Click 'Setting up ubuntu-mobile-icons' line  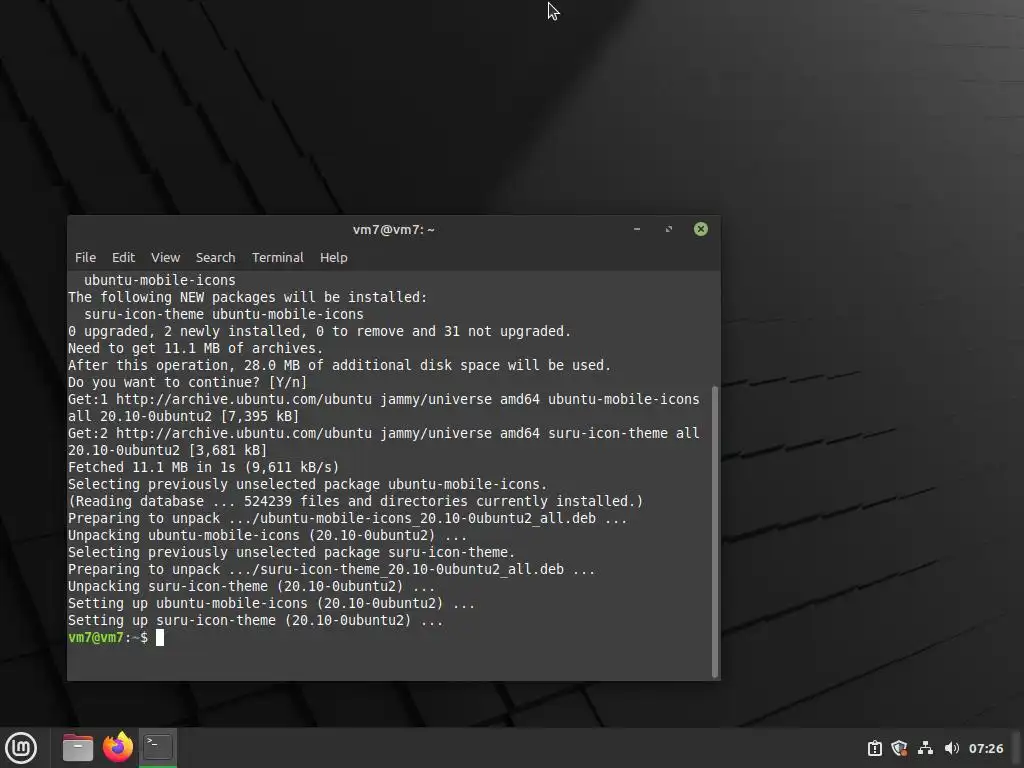pyautogui.click(x=272, y=603)
